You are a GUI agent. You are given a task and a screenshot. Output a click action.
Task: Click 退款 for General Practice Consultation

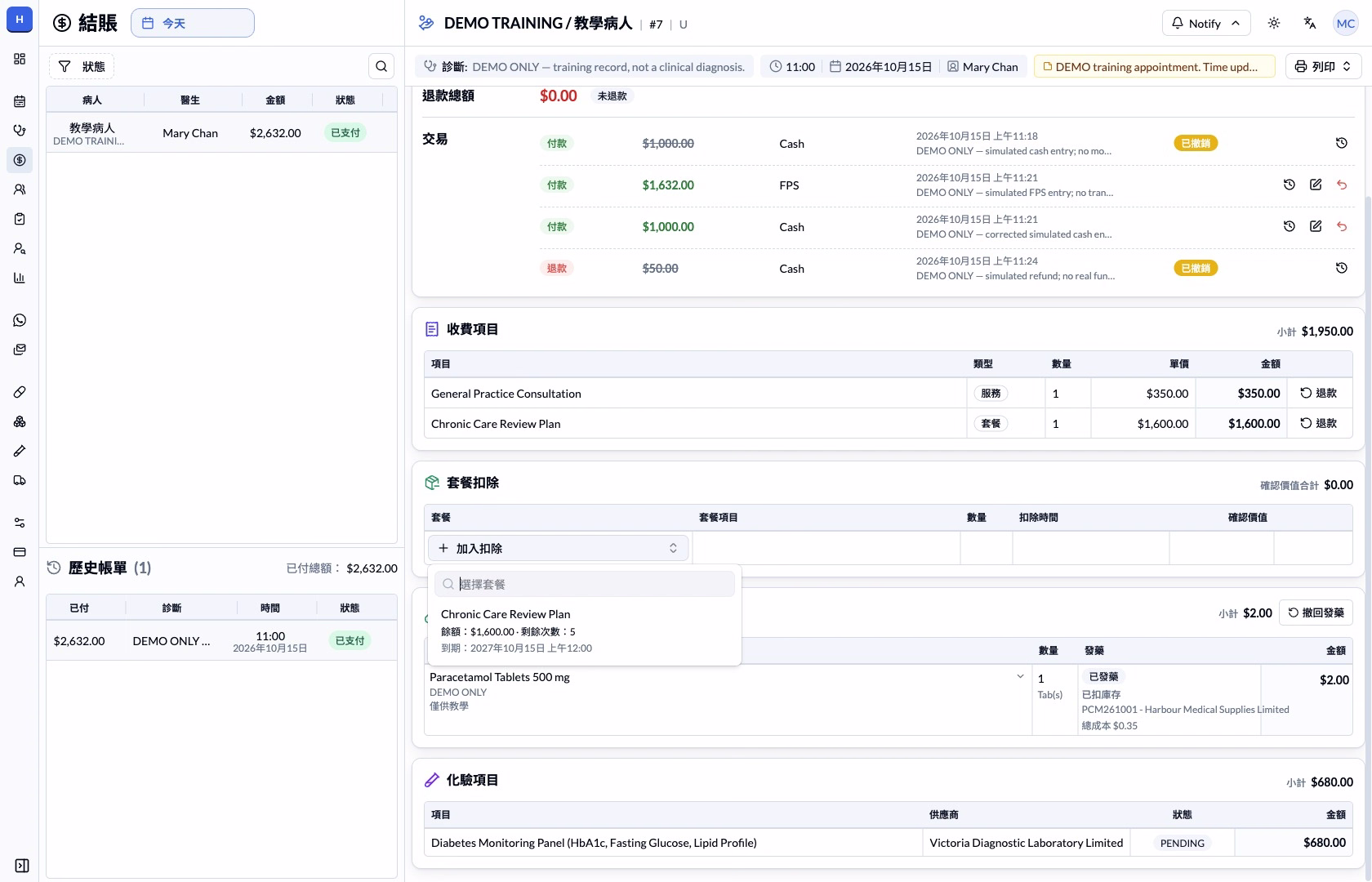pos(1319,393)
